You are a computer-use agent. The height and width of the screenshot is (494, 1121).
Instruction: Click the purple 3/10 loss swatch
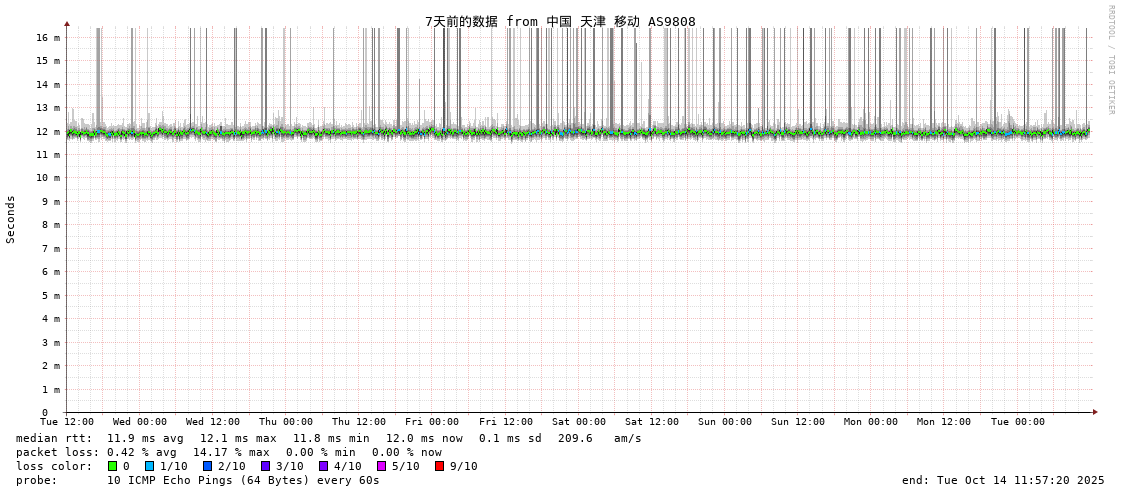[266, 466]
